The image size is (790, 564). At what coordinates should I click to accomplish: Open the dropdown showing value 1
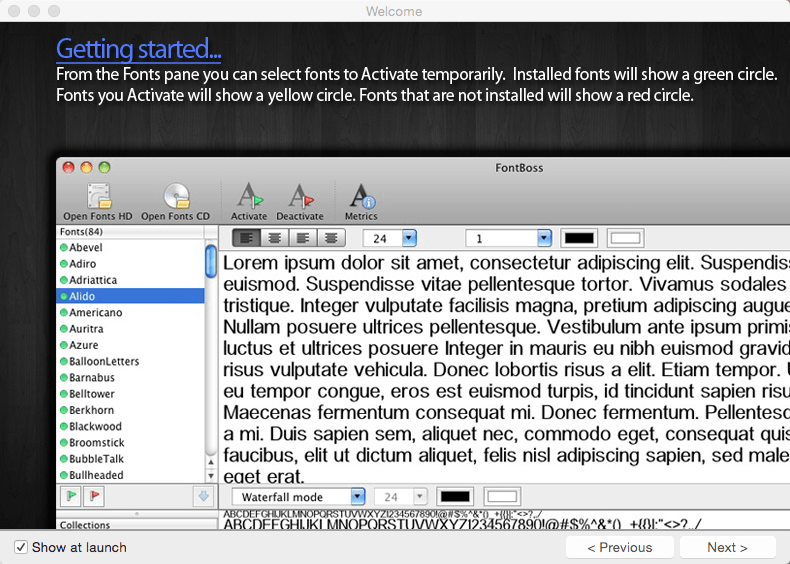point(544,238)
